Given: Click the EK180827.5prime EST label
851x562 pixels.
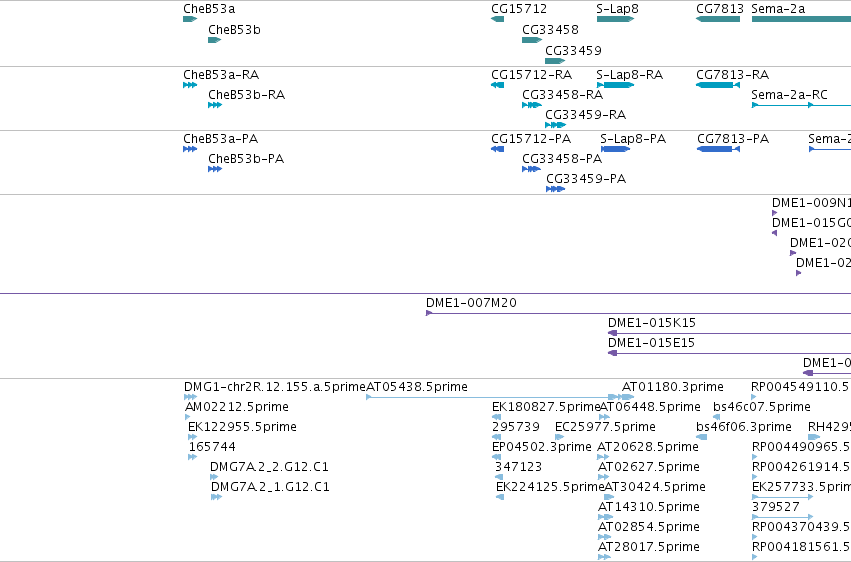Looking at the screenshot, I should point(545,407).
